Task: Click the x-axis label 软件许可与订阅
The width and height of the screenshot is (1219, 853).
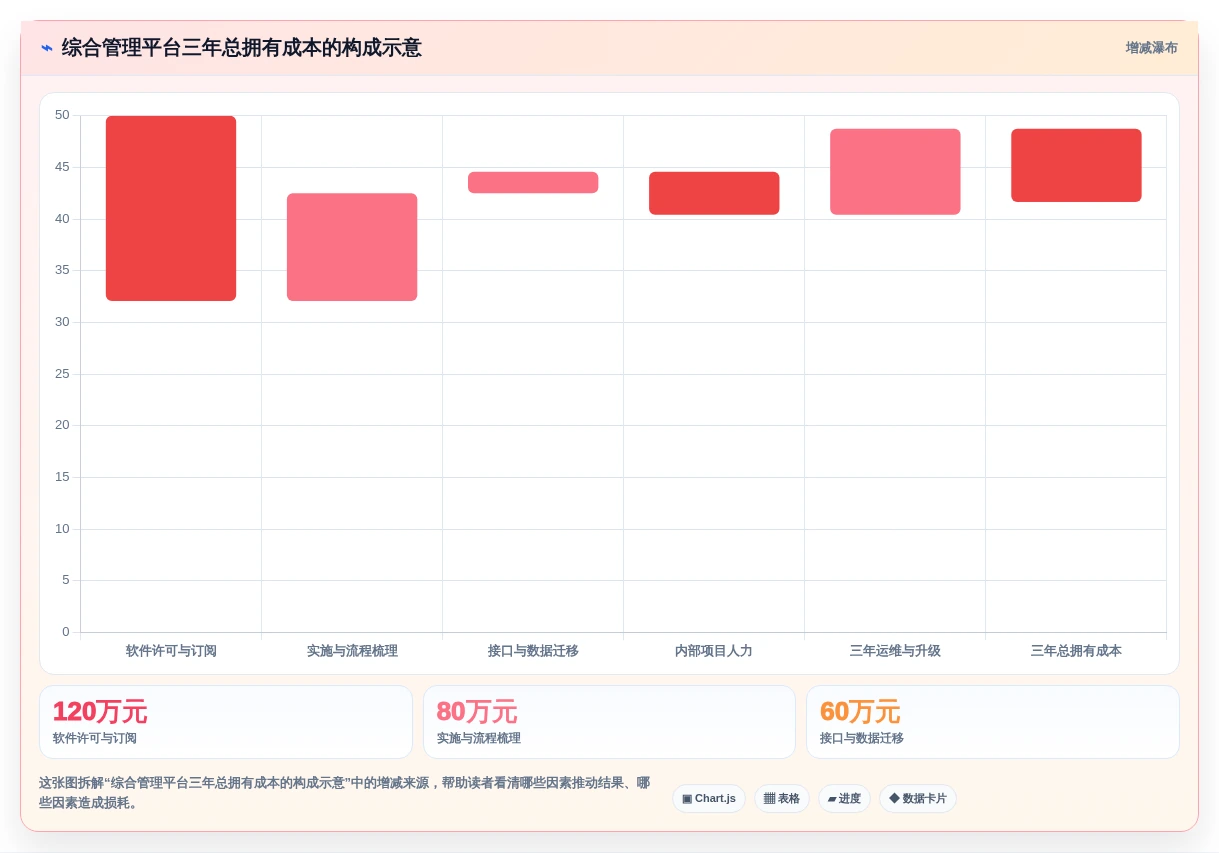Action: pos(171,651)
